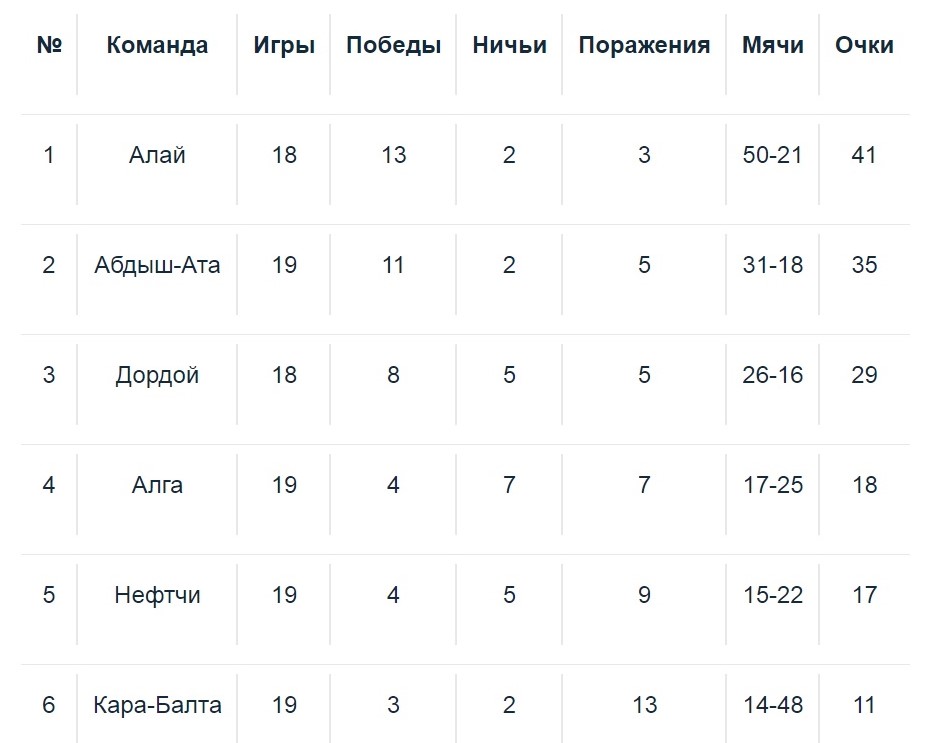
Task: Click team name Кара-Балта
Action: 157,705
